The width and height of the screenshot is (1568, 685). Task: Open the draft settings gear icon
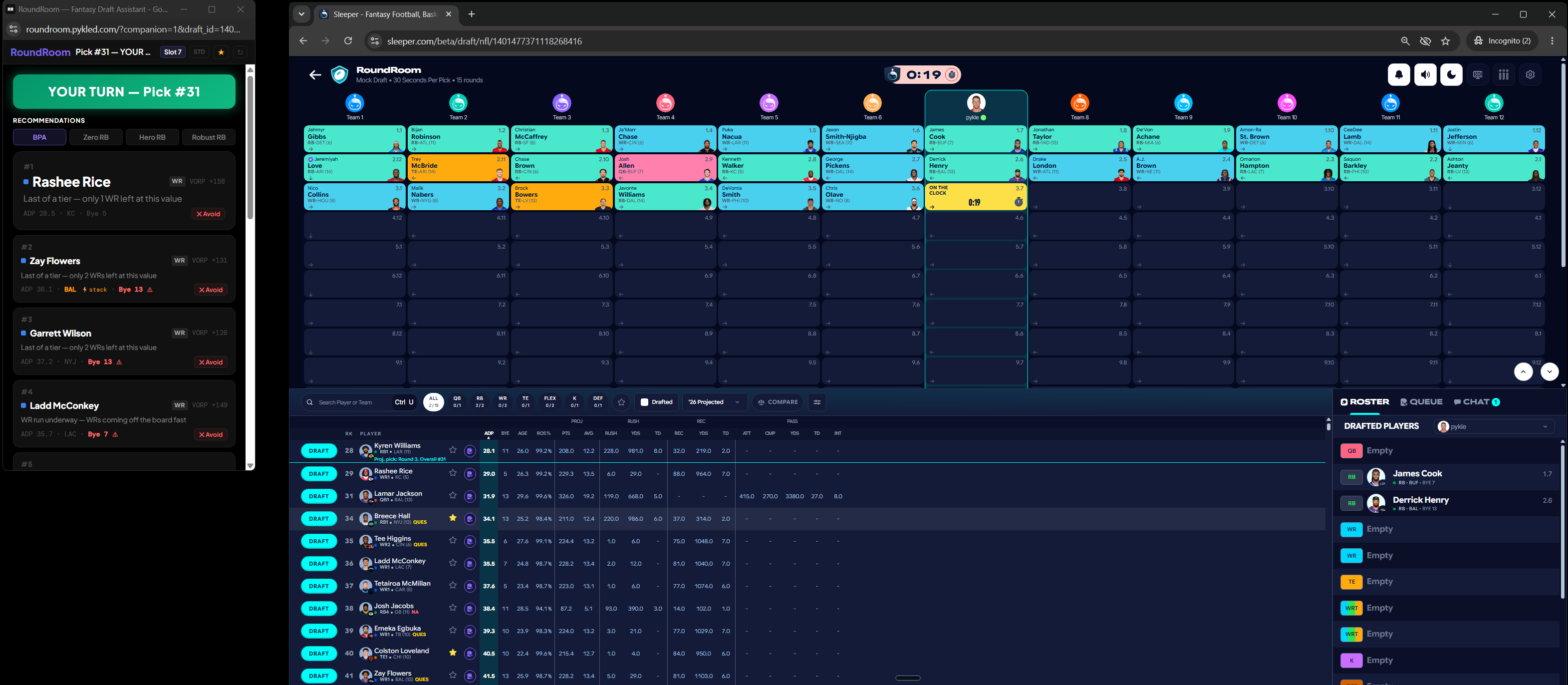(1530, 74)
